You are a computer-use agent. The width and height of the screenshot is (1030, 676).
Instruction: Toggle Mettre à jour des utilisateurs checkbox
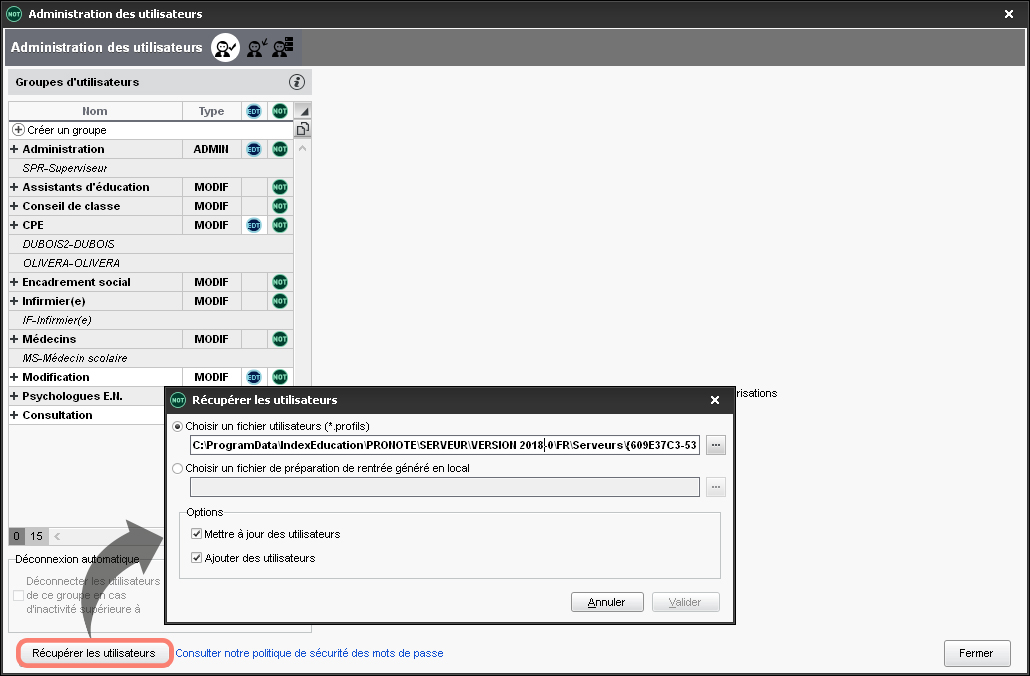196,534
